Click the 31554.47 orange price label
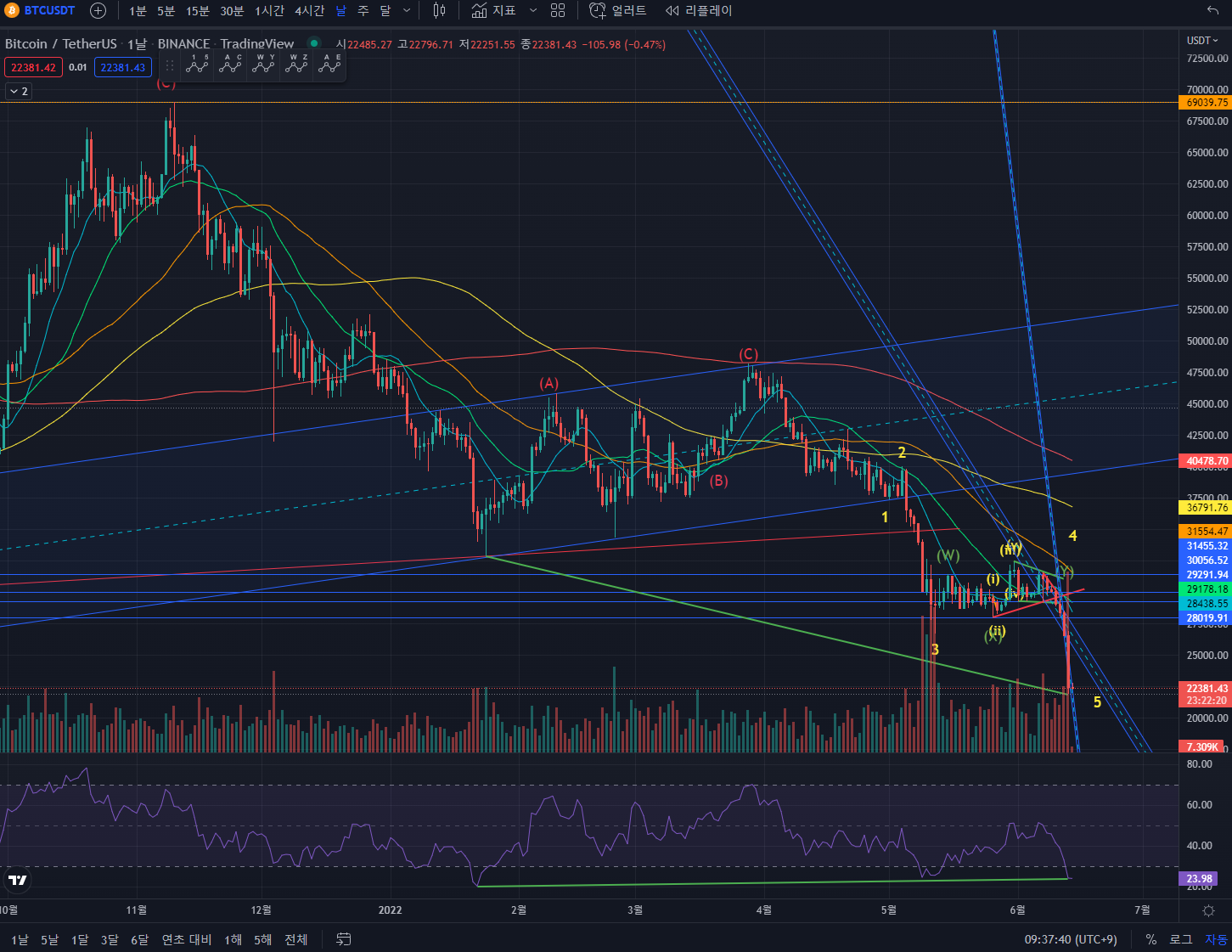1232x952 pixels. point(1204,532)
